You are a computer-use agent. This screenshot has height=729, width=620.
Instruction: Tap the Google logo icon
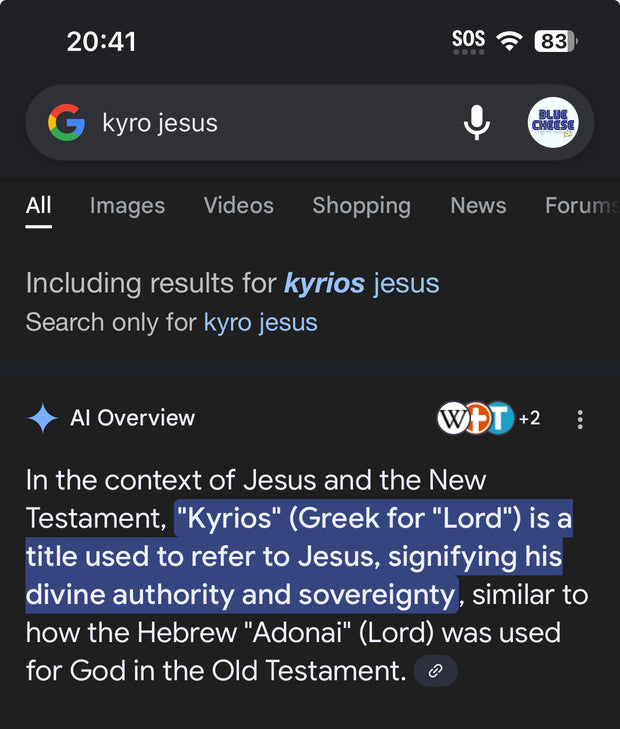coord(66,123)
